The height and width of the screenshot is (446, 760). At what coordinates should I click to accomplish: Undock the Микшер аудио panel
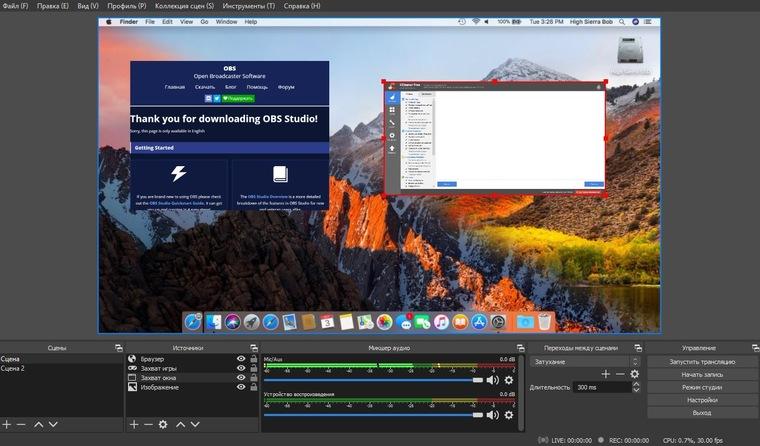521,348
